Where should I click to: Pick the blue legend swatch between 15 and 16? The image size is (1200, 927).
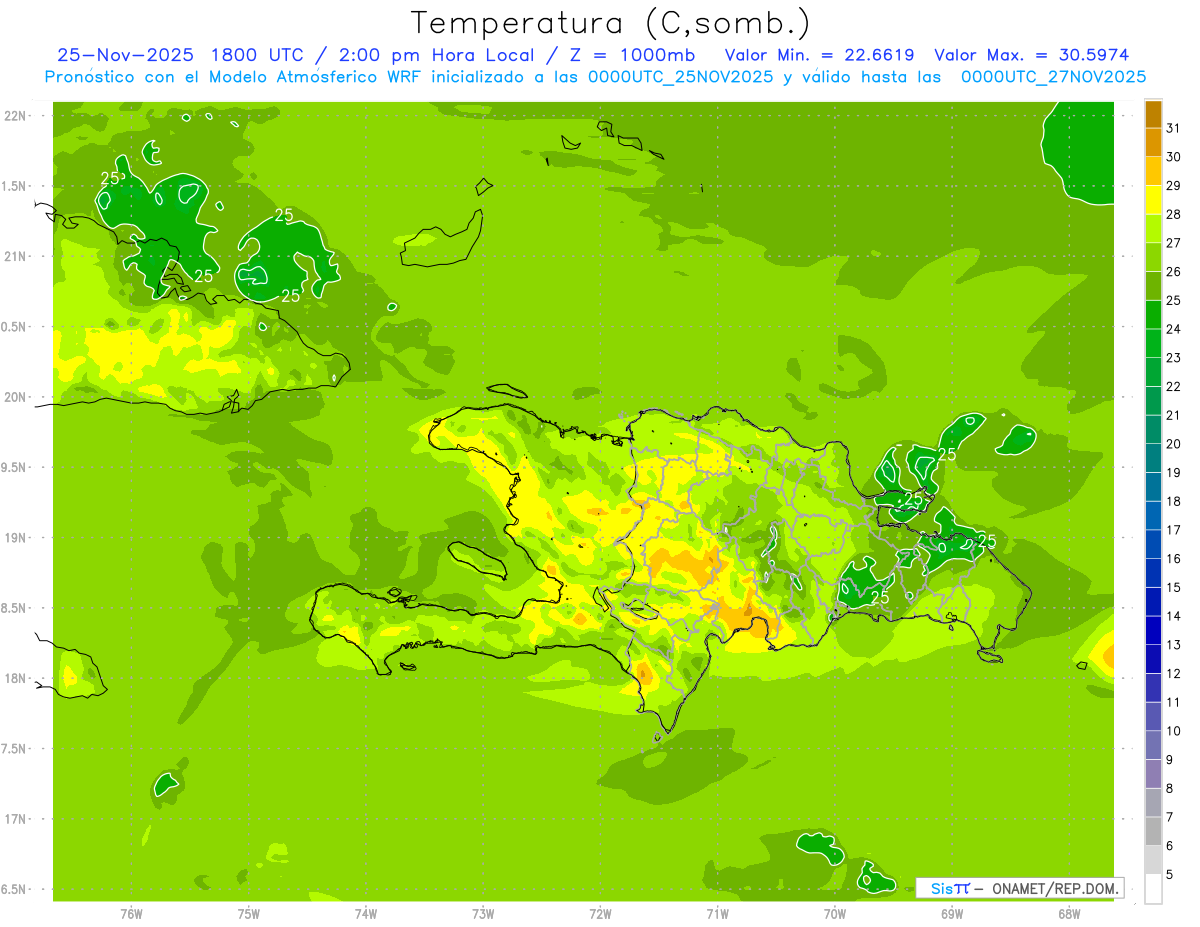tap(1153, 574)
